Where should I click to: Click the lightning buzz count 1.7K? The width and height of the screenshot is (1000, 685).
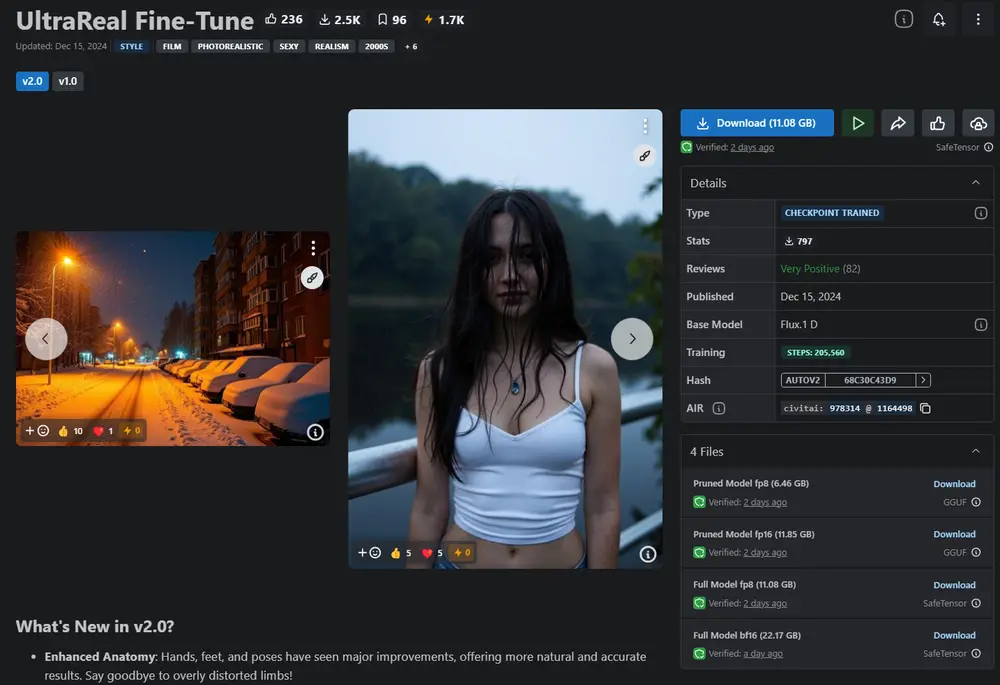click(x=445, y=20)
